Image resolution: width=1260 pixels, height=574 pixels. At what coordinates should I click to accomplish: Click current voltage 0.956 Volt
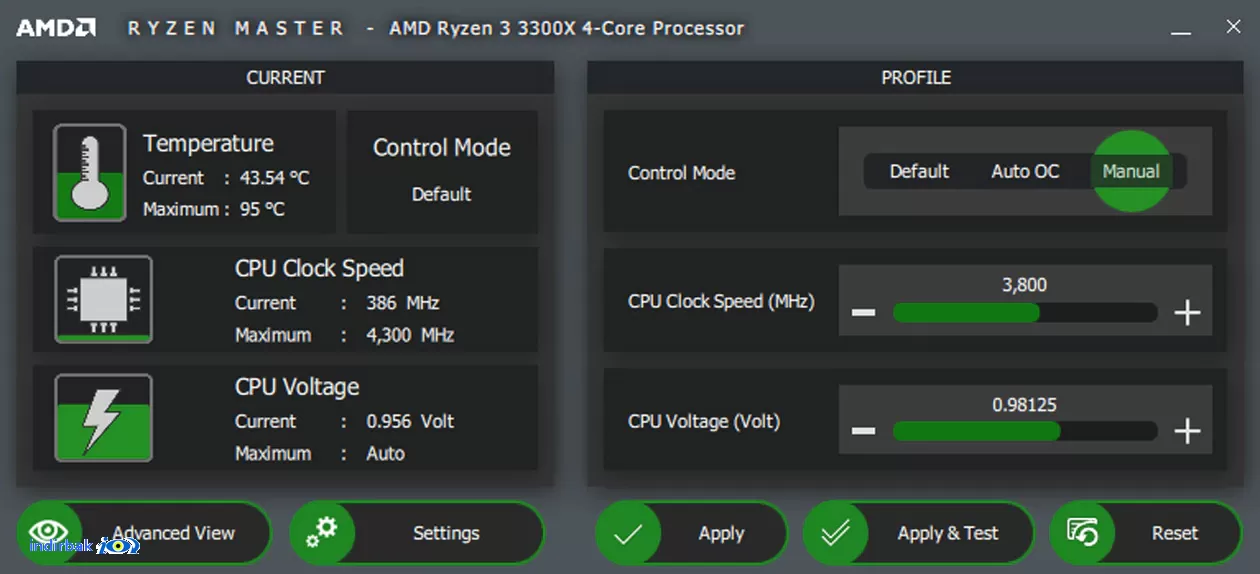(x=410, y=421)
